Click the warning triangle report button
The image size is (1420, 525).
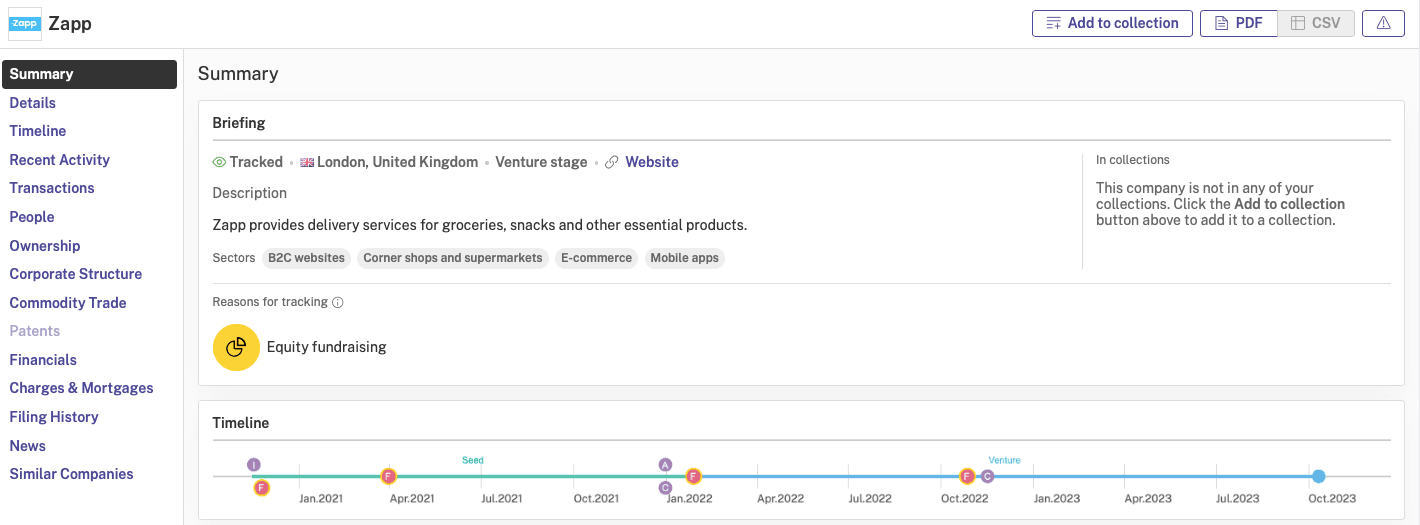point(1384,23)
